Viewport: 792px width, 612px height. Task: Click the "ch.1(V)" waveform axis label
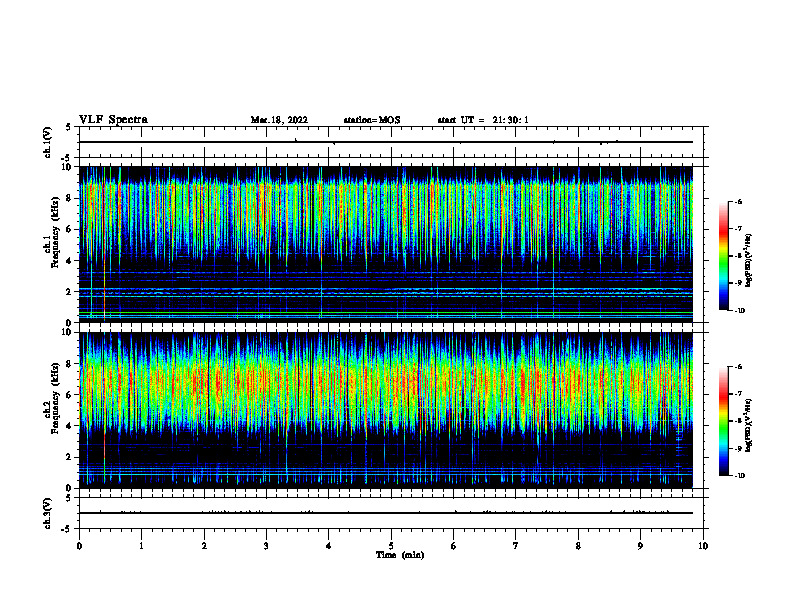[x=47, y=142]
